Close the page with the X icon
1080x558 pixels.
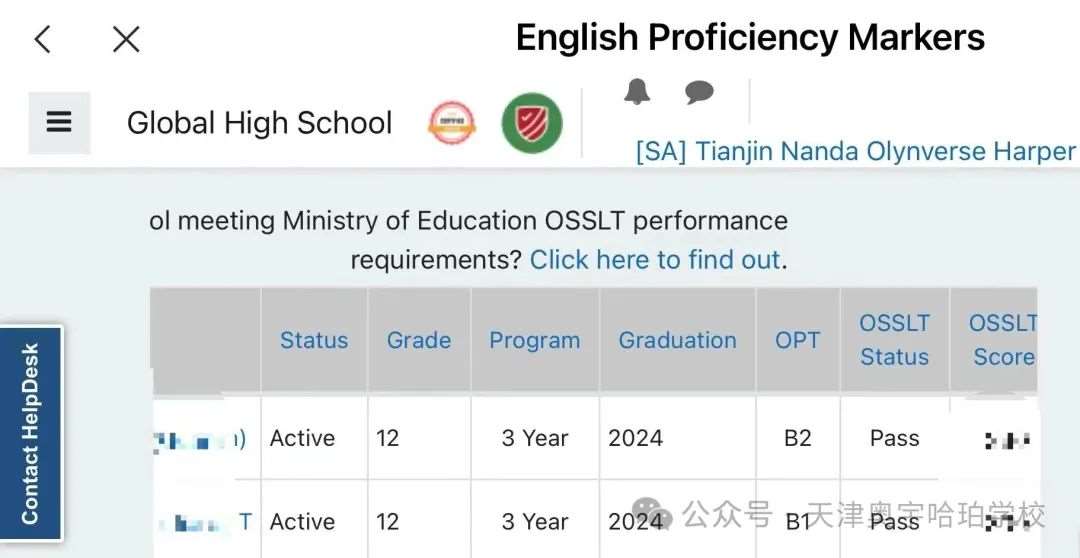[126, 39]
